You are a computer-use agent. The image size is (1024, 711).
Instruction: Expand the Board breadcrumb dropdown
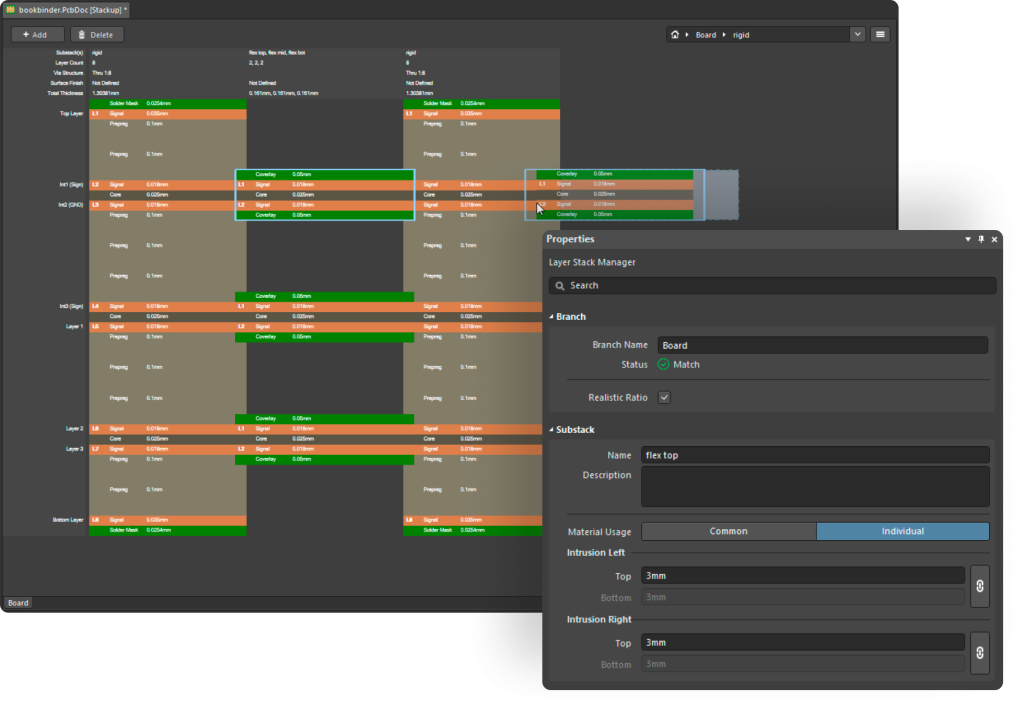pos(857,34)
